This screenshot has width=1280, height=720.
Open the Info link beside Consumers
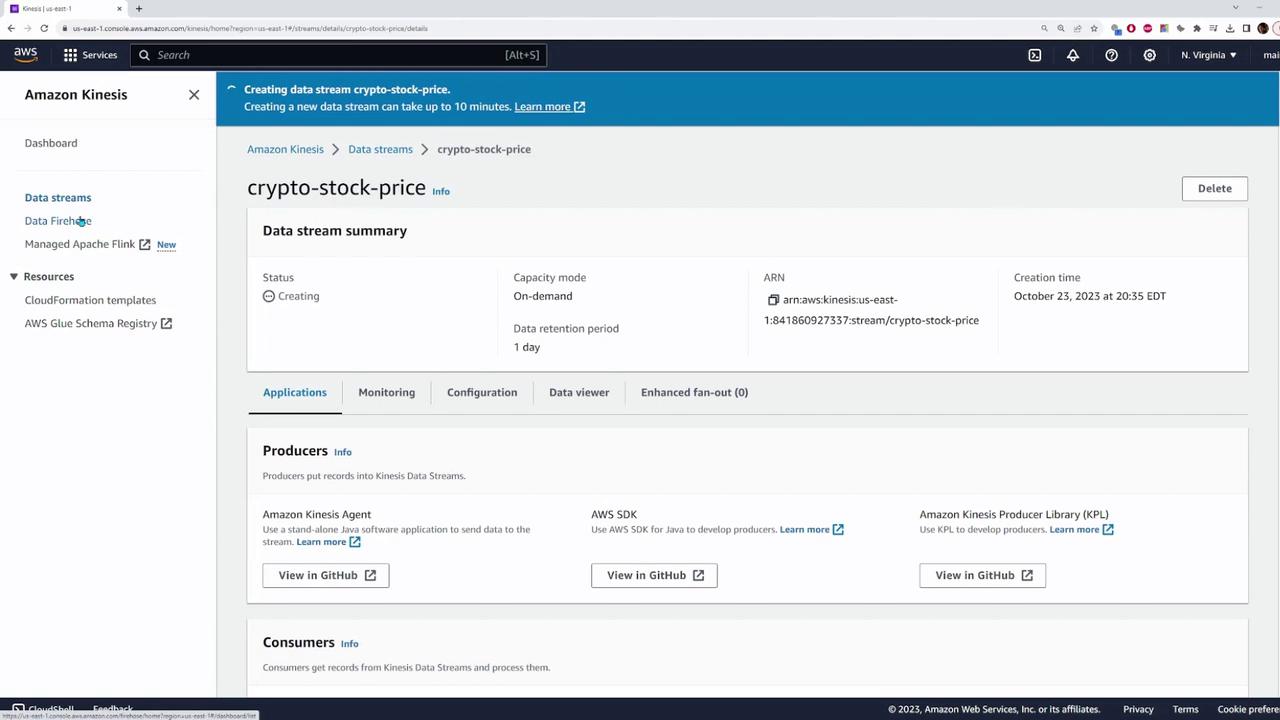click(349, 644)
